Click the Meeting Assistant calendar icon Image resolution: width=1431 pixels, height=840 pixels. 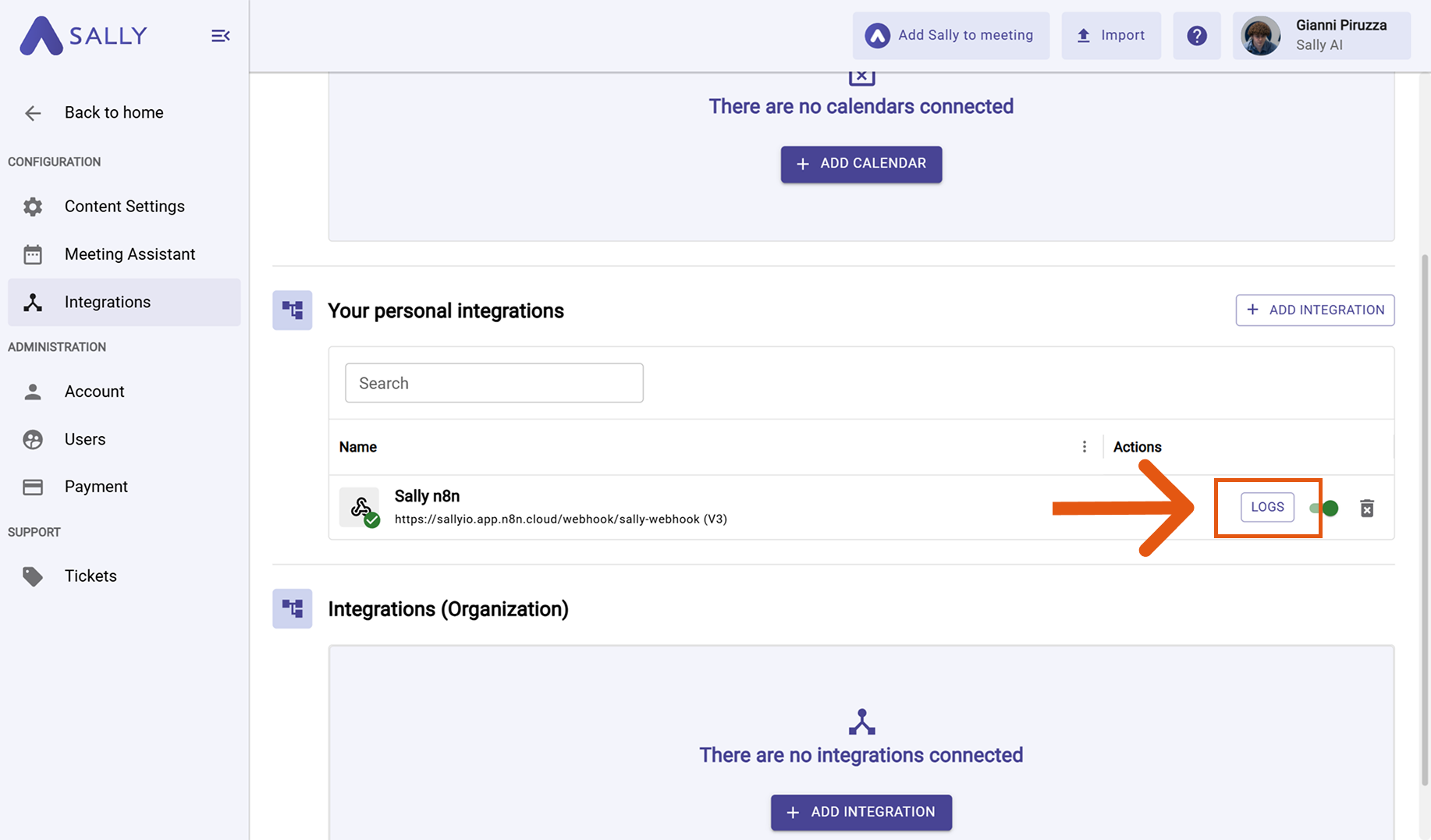point(33,254)
